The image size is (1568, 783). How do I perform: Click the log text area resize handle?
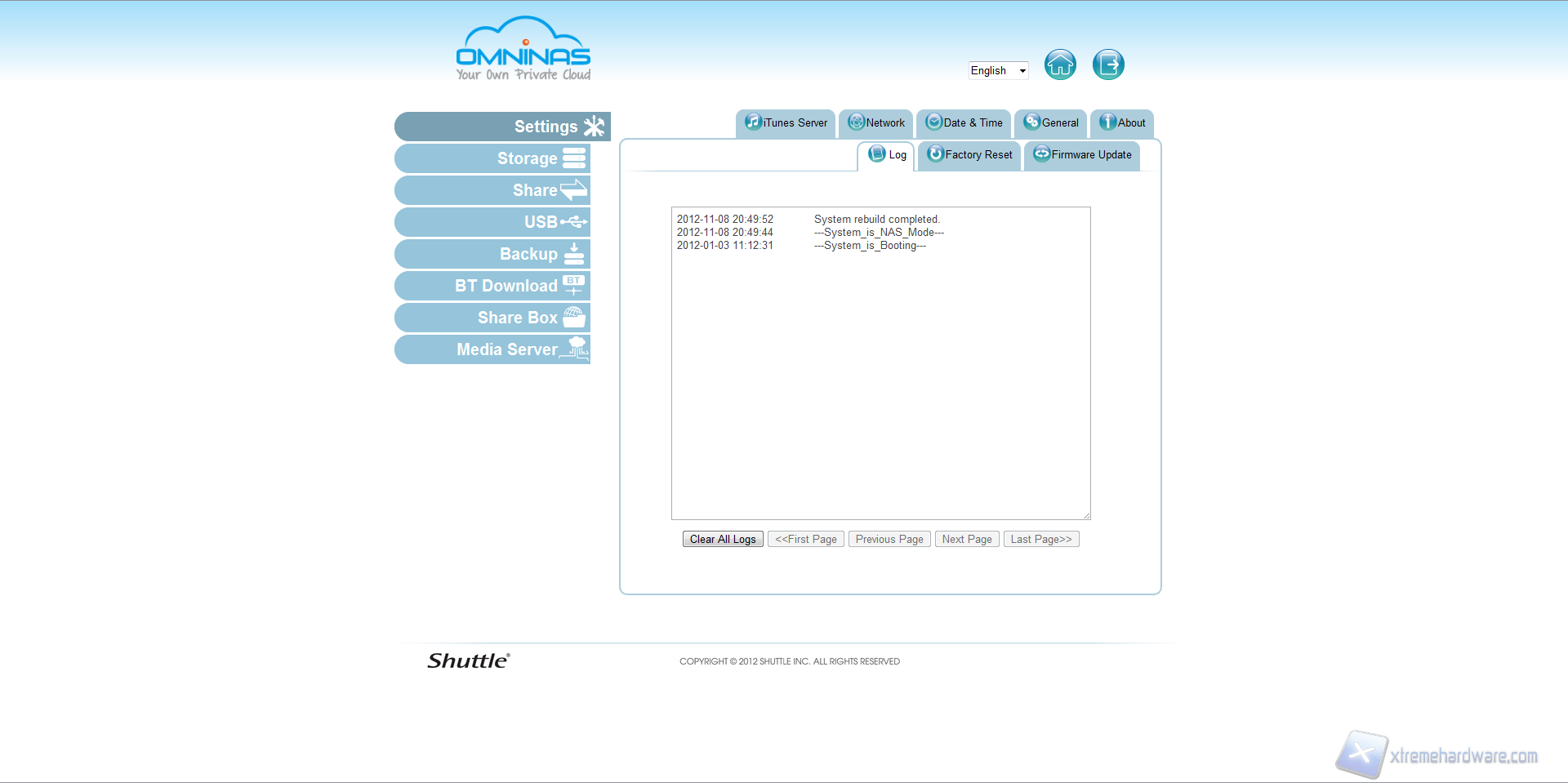[x=1086, y=515]
